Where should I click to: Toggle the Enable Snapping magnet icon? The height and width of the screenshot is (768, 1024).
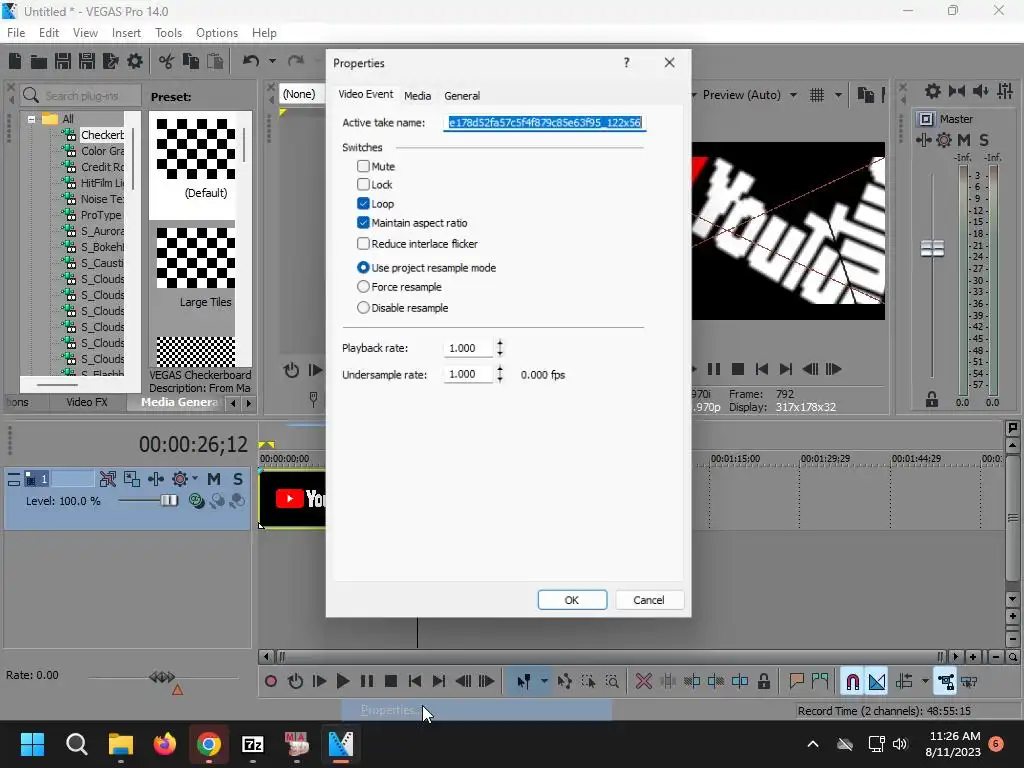coord(852,681)
